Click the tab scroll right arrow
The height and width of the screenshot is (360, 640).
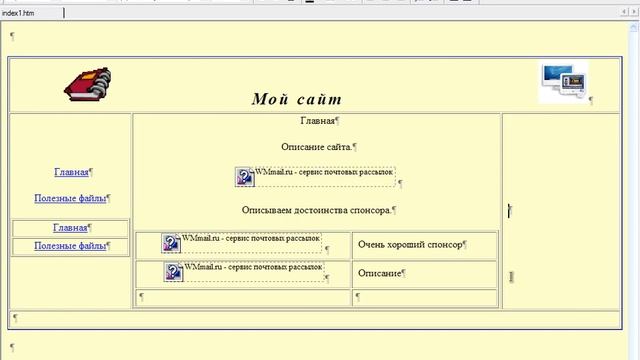(634, 12)
